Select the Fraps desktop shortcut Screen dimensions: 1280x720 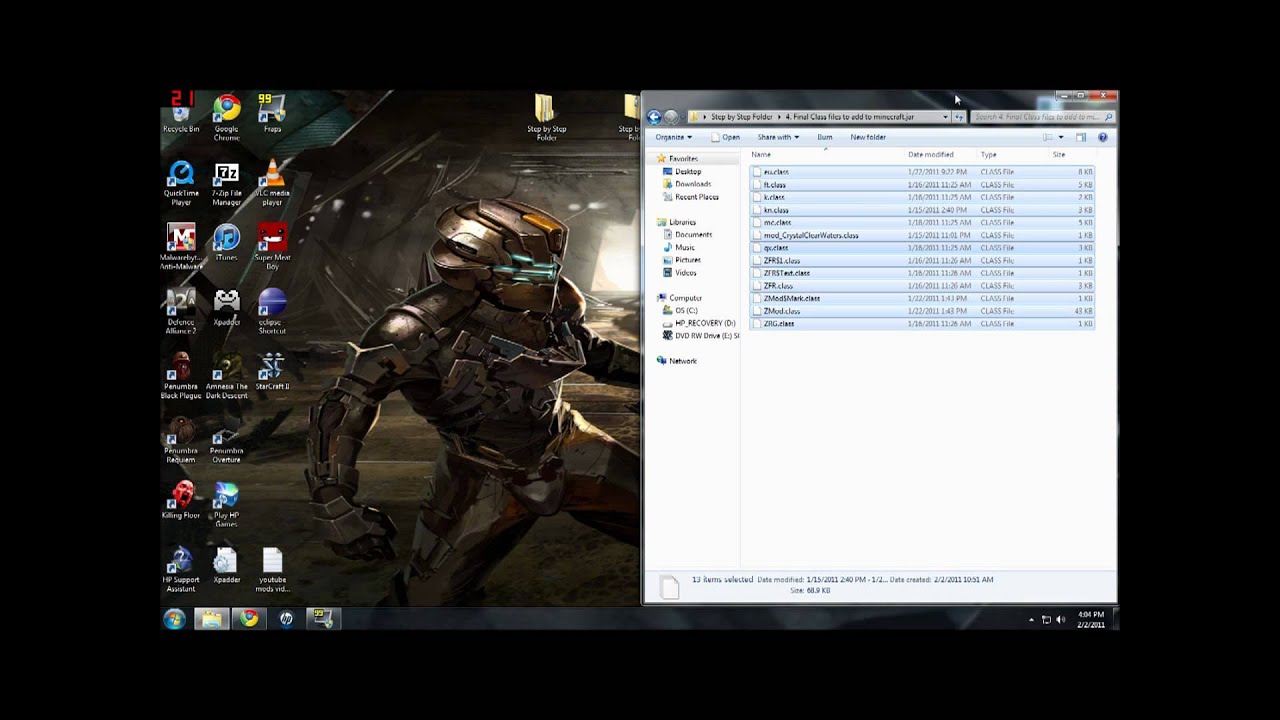click(x=272, y=112)
